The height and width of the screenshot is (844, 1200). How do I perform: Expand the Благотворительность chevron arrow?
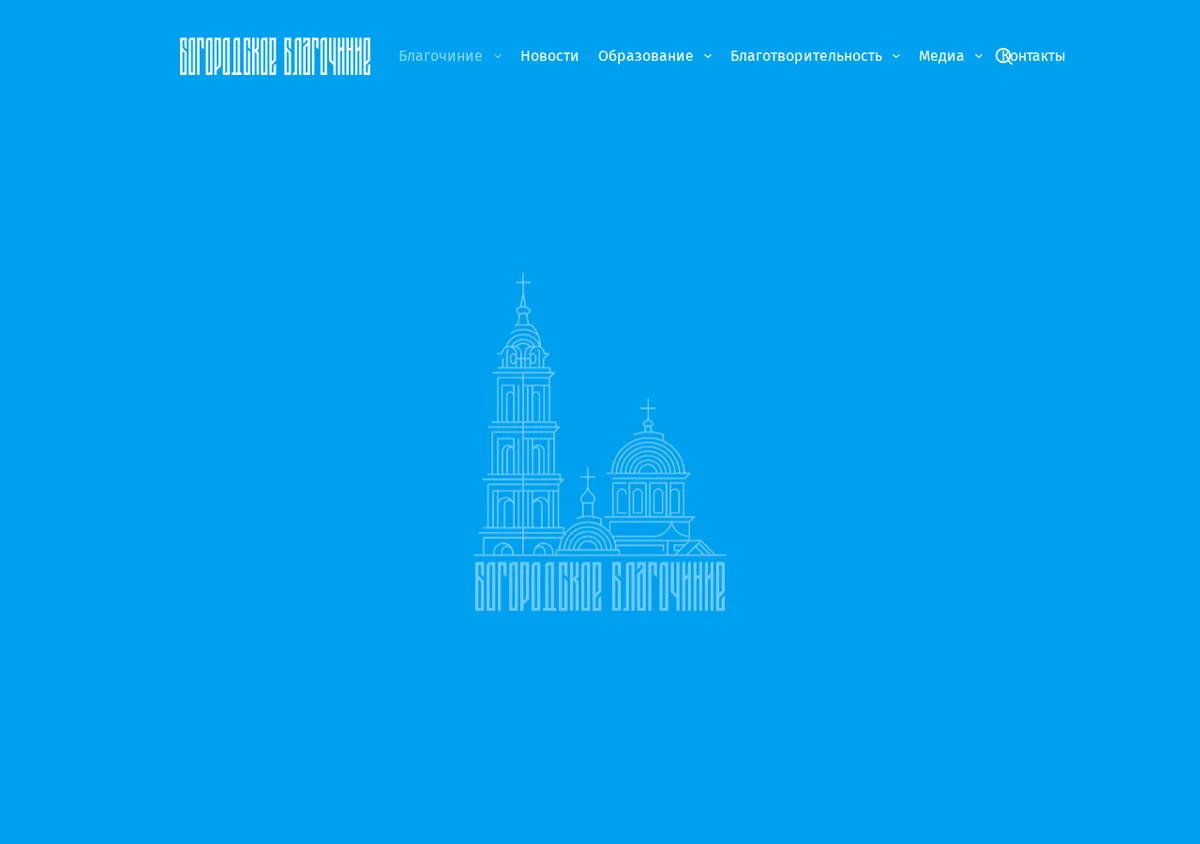coord(896,57)
